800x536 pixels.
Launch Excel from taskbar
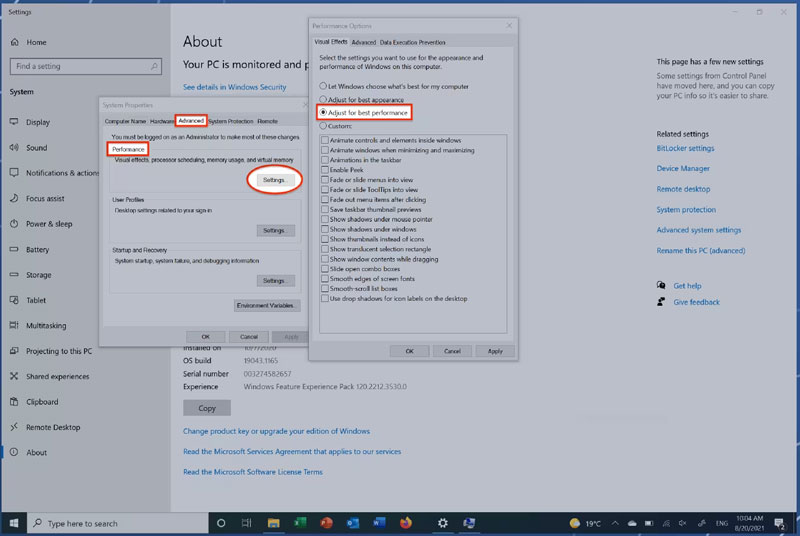pos(300,523)
